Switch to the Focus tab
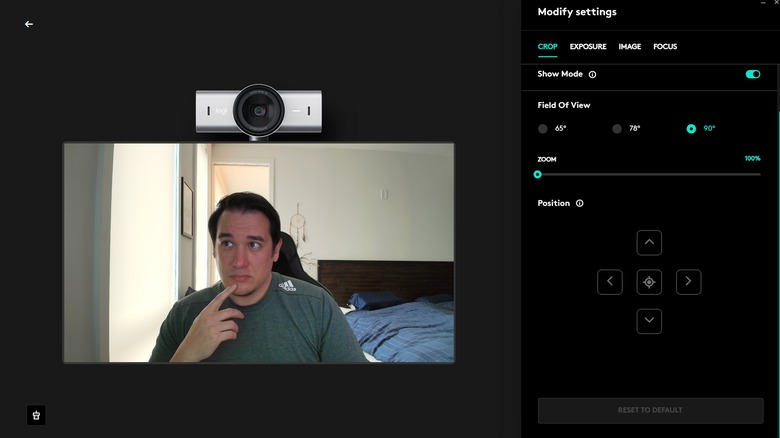 (665, 47)
